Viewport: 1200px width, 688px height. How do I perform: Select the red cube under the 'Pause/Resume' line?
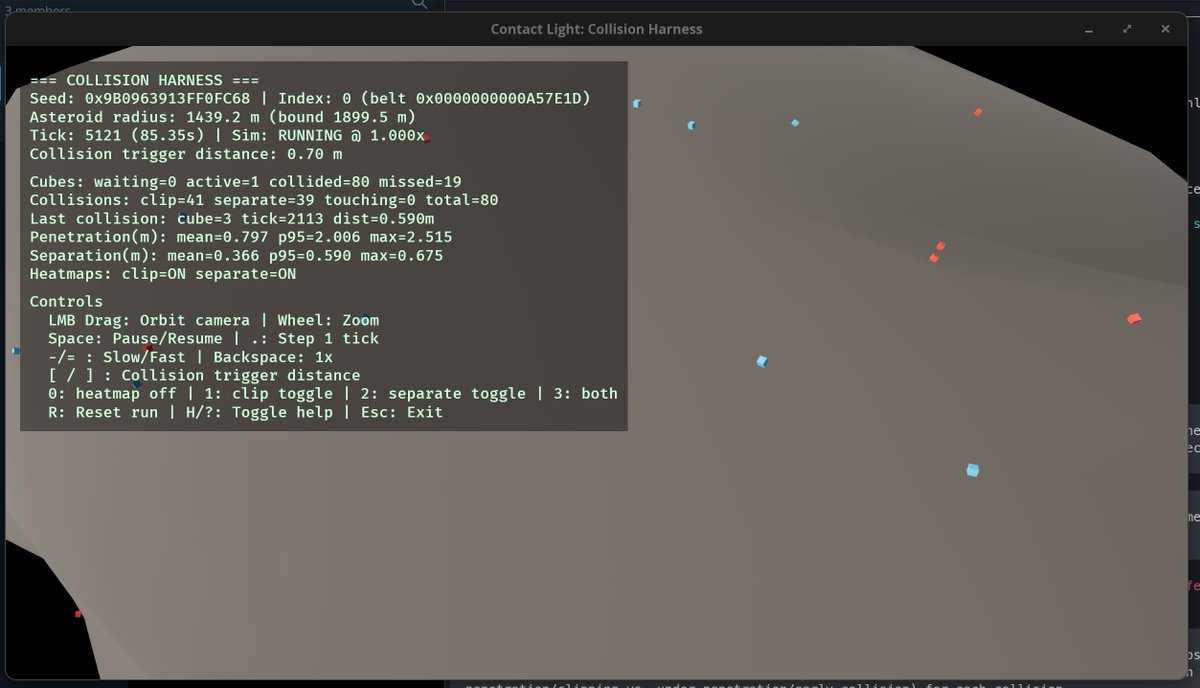[147, 348]
